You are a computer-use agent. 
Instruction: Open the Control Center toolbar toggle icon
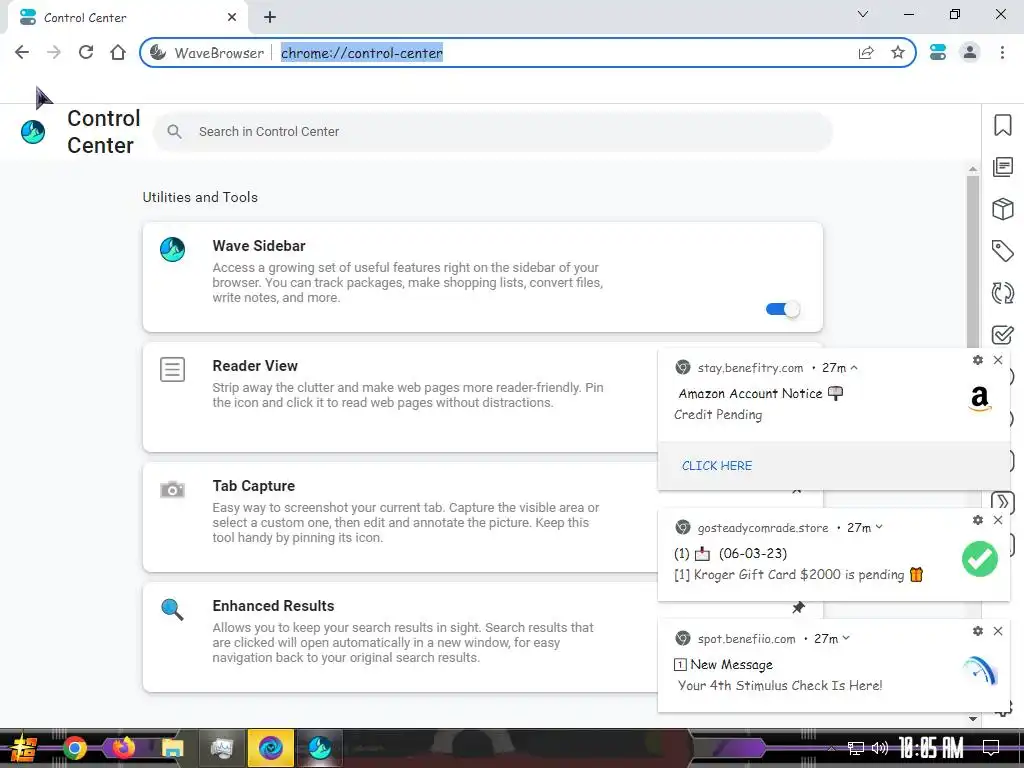click(938, 52)
